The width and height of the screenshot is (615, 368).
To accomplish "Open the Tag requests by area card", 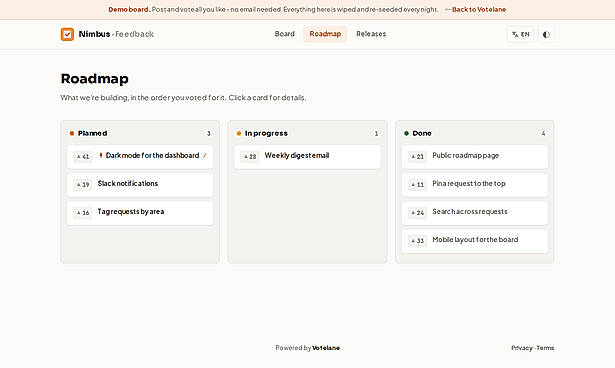I will pyautogui.click(x=140, y=213).
